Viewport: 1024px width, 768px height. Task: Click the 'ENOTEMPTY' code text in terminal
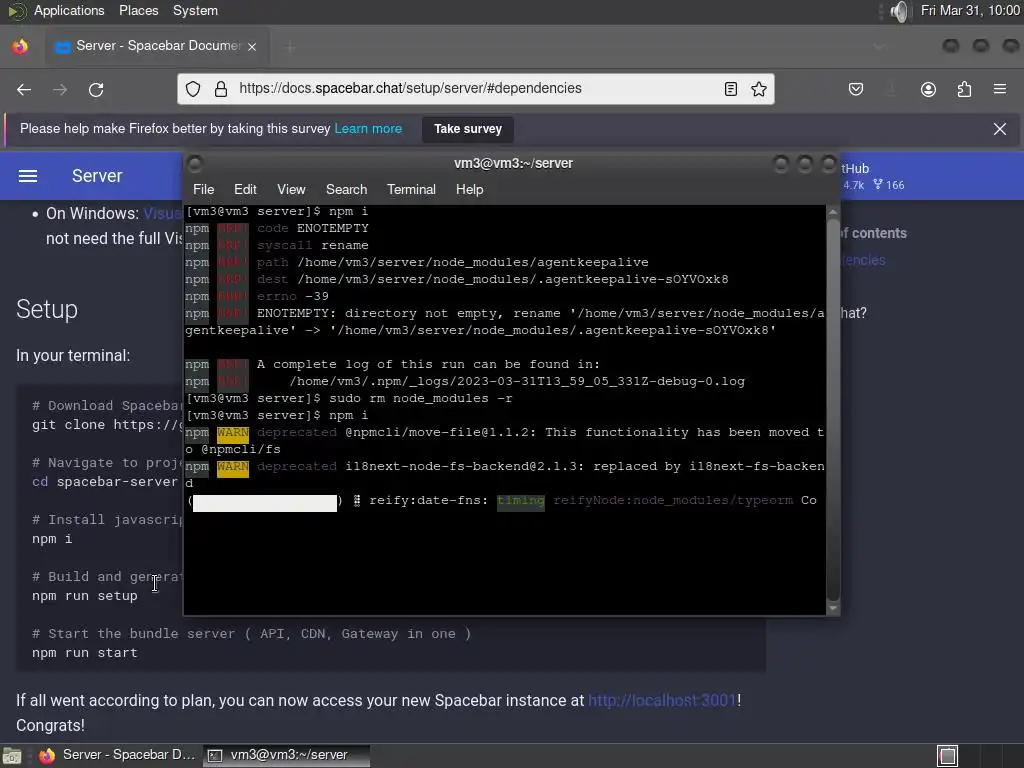pyautogui.click(x=332, y=229)
